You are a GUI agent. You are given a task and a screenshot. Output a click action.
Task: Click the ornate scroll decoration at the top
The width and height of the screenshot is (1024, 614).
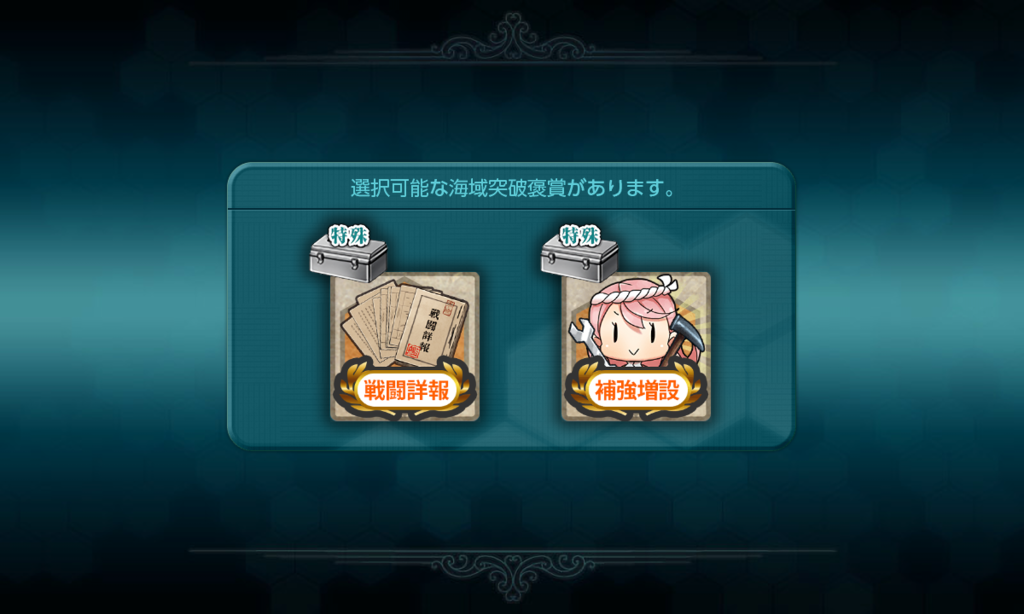point(513,39)
